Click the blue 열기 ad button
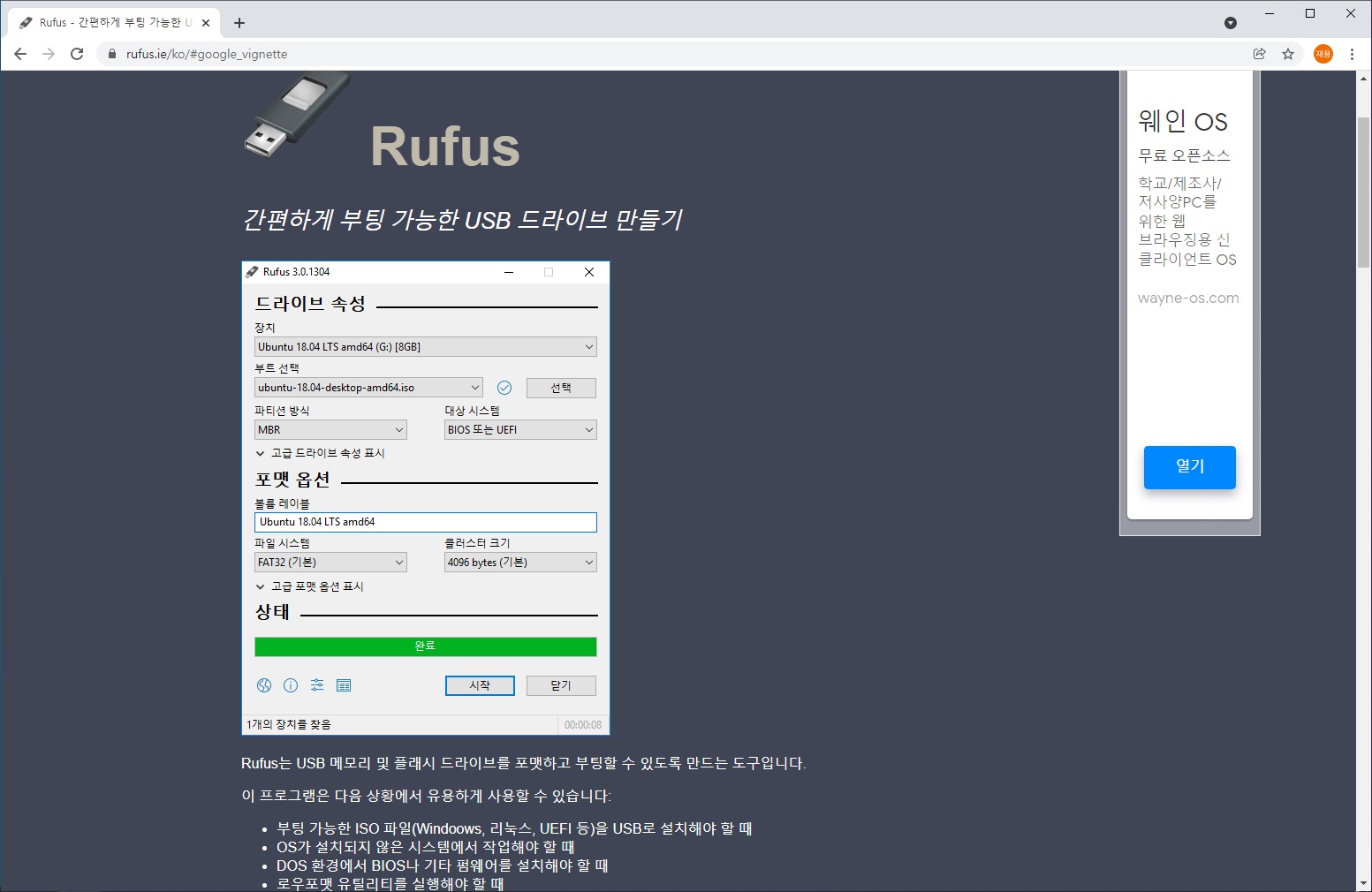The width and height of the screenshot is (1372, 892). point(1190,467)
